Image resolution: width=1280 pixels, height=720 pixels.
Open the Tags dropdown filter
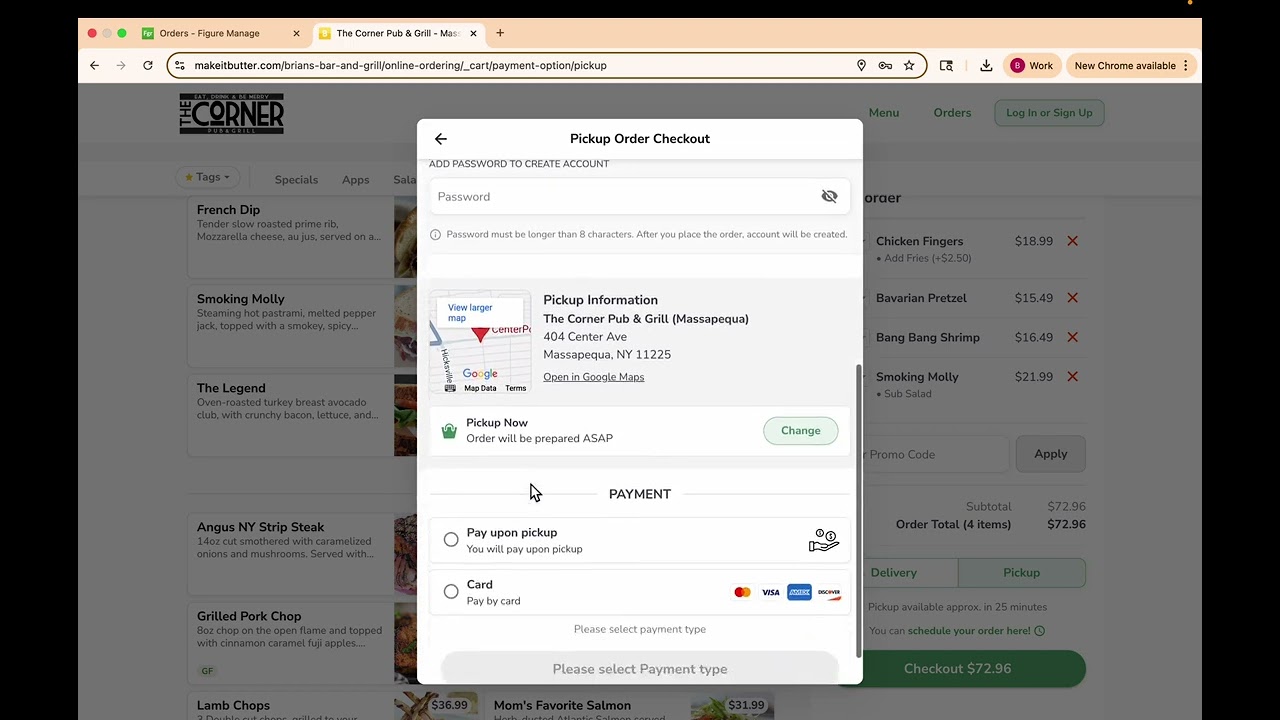pyautogui.click(x=207, y=177)
